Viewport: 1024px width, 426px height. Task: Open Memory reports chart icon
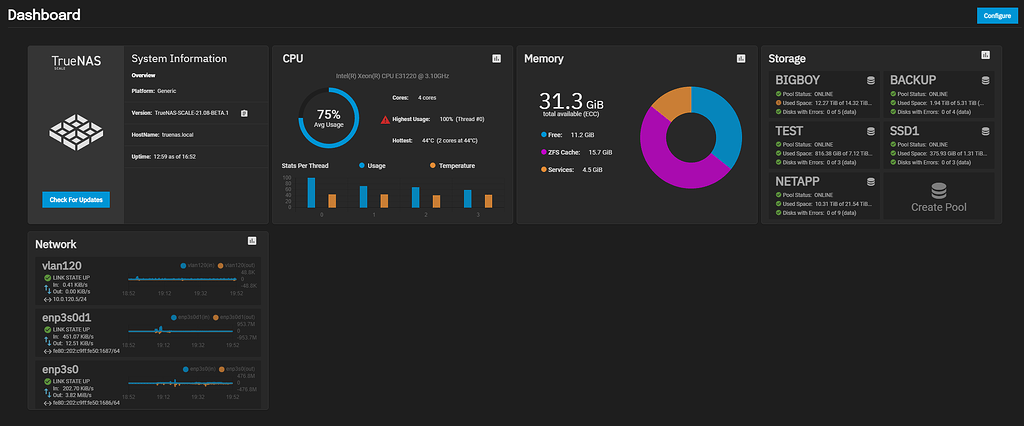pyautogui.click(x=741, y=59)
